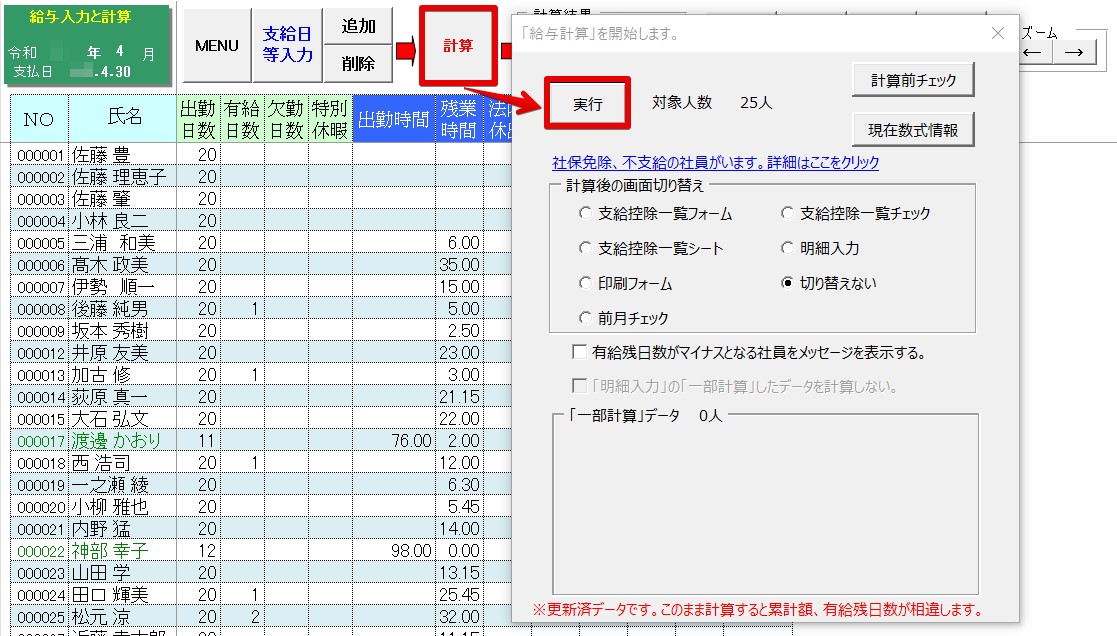Enable 有給残日数がマイナス message checkbox

pos(579,352)
